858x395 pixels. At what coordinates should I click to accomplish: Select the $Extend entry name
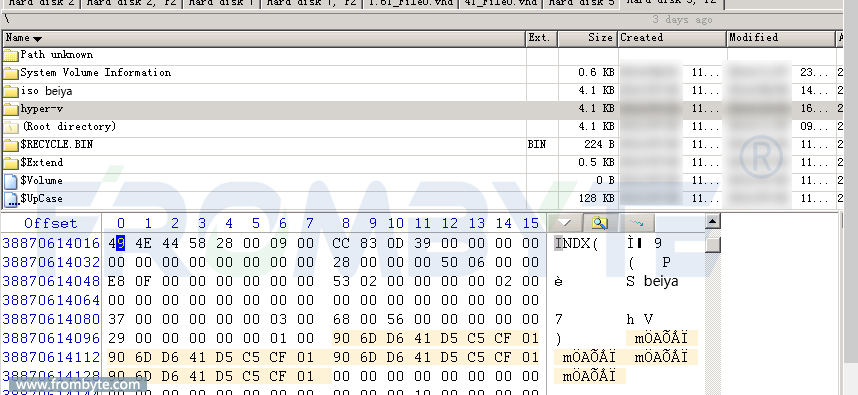42,162
